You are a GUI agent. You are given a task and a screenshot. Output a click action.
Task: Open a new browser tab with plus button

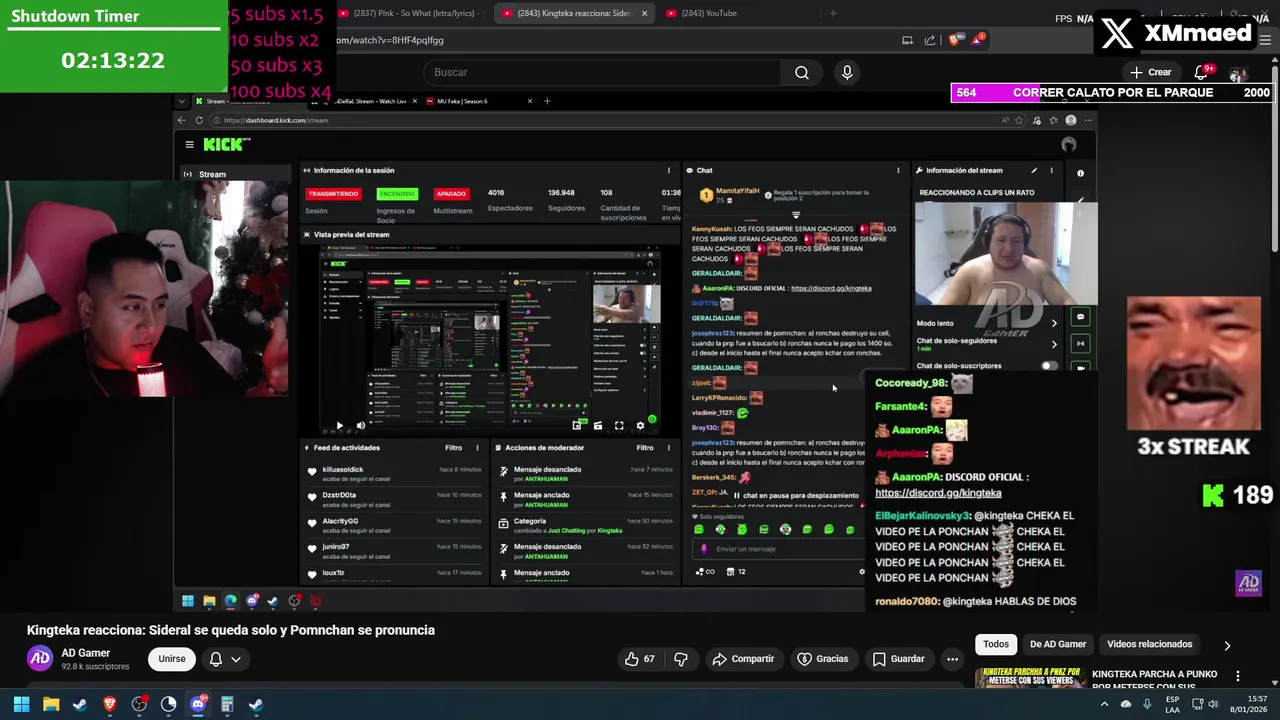pyautogui.click(x=833, y=13)
